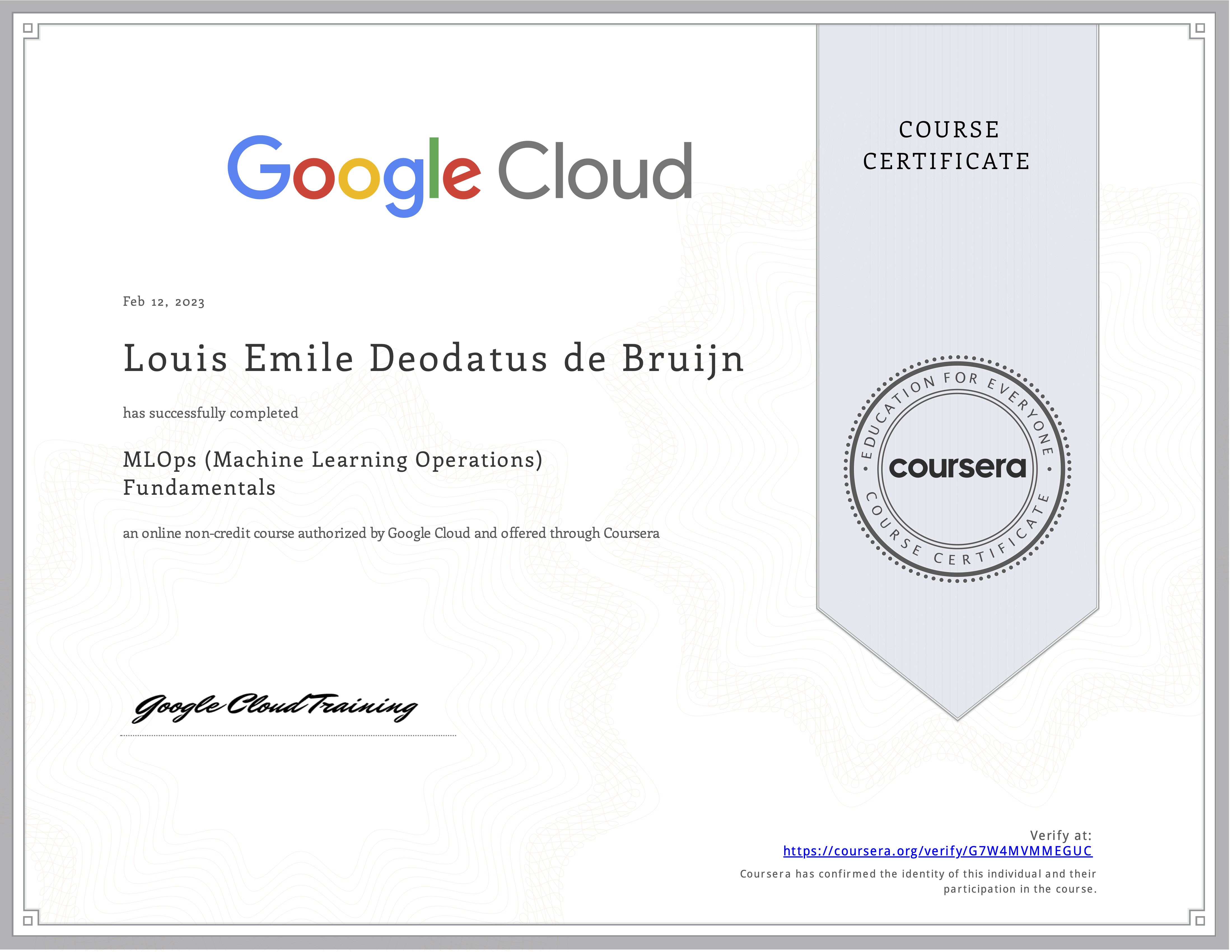Click the Coursera seal badge

pos(957,469)
